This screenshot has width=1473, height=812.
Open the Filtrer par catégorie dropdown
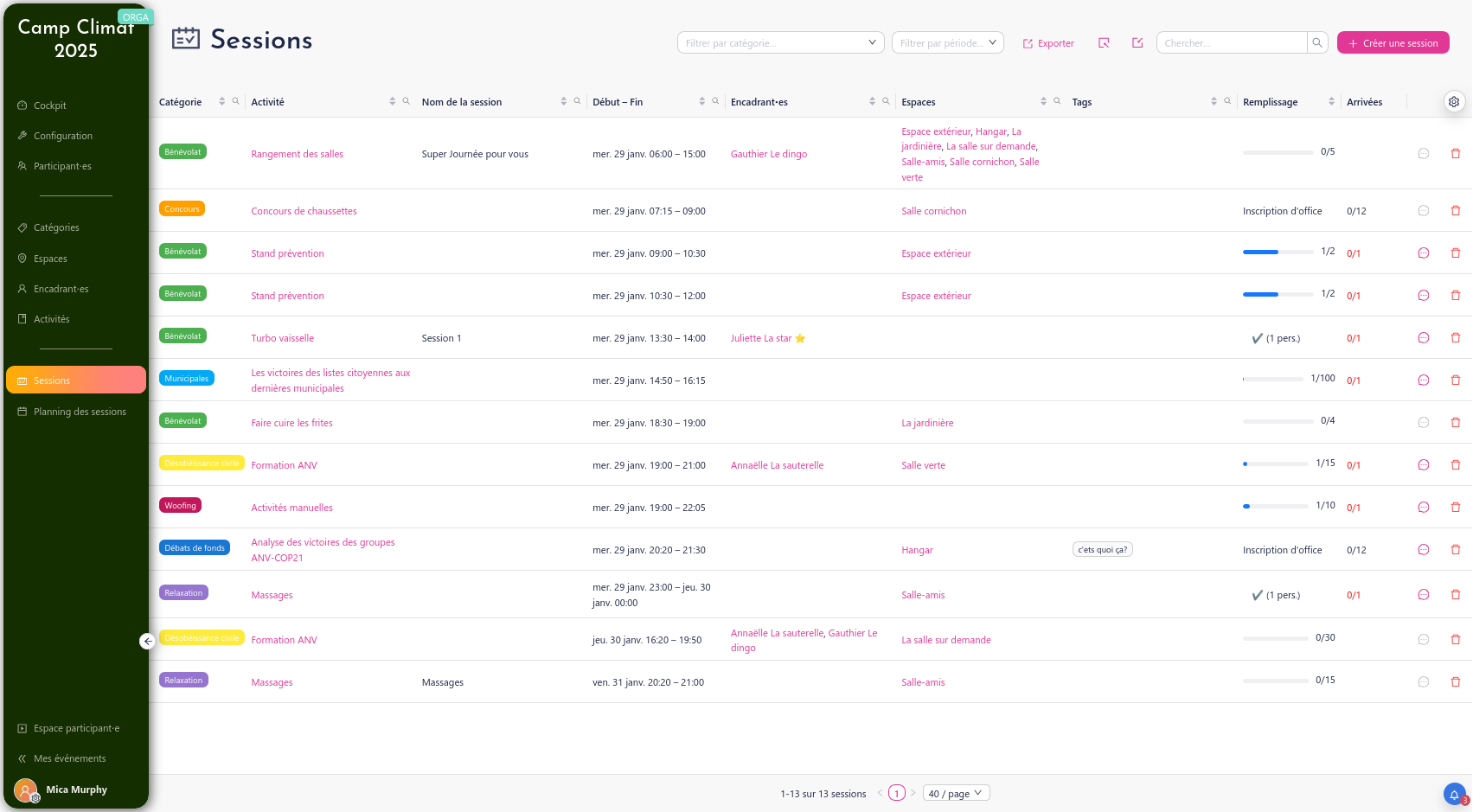(x=780, y=42)
